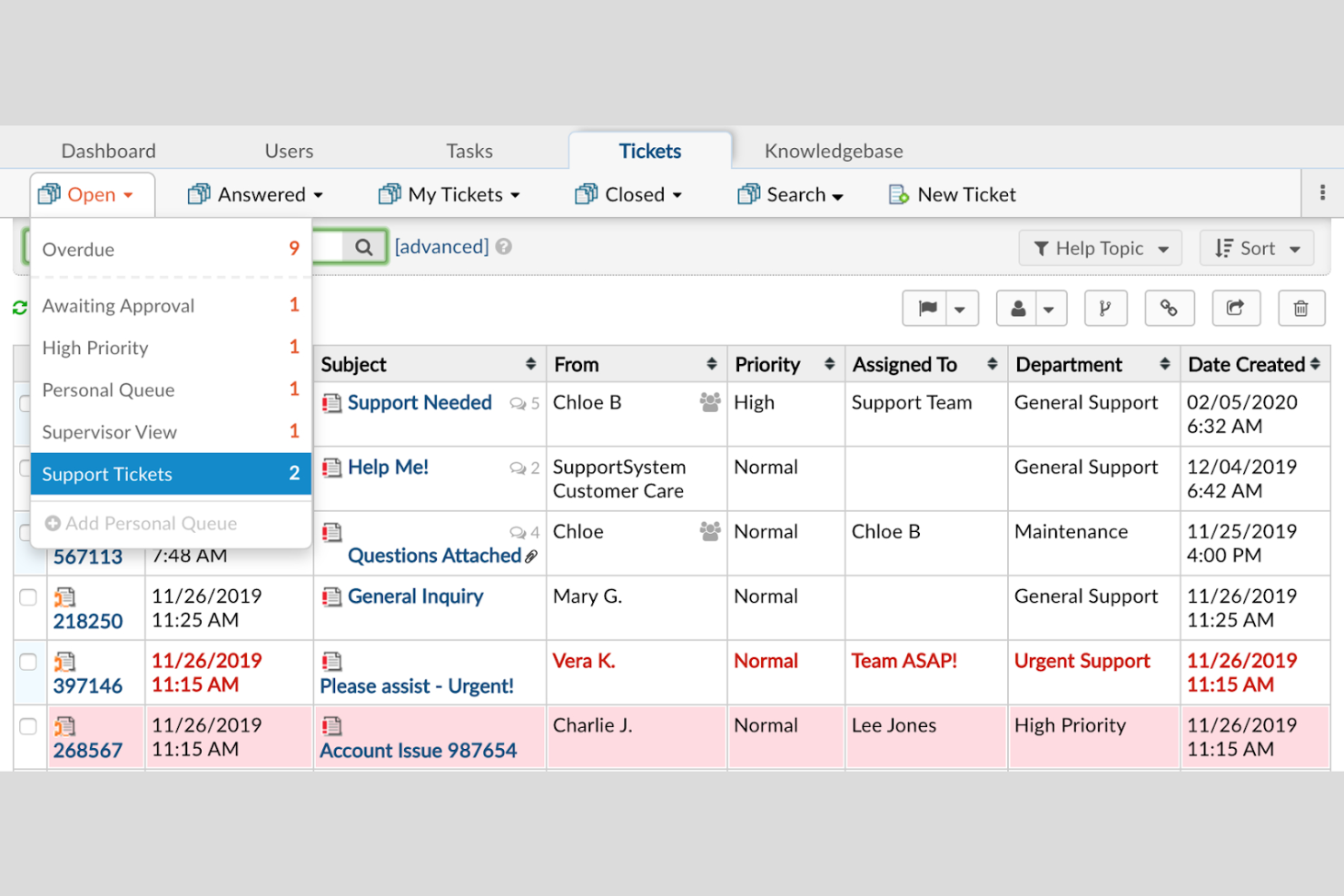Click the trash icon to delete tickets
The height and width of the screenshot is (896, 1344).
(1301, 308)
